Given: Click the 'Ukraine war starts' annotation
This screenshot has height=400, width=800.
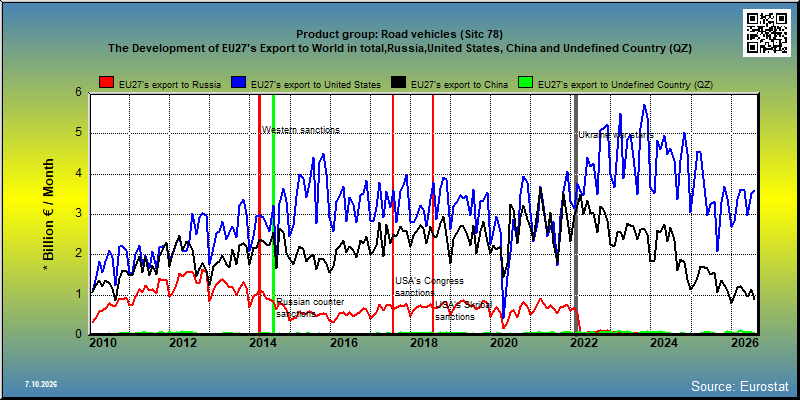Looking at the screenshot, I should pyautogui.click(x=616, y=135).
